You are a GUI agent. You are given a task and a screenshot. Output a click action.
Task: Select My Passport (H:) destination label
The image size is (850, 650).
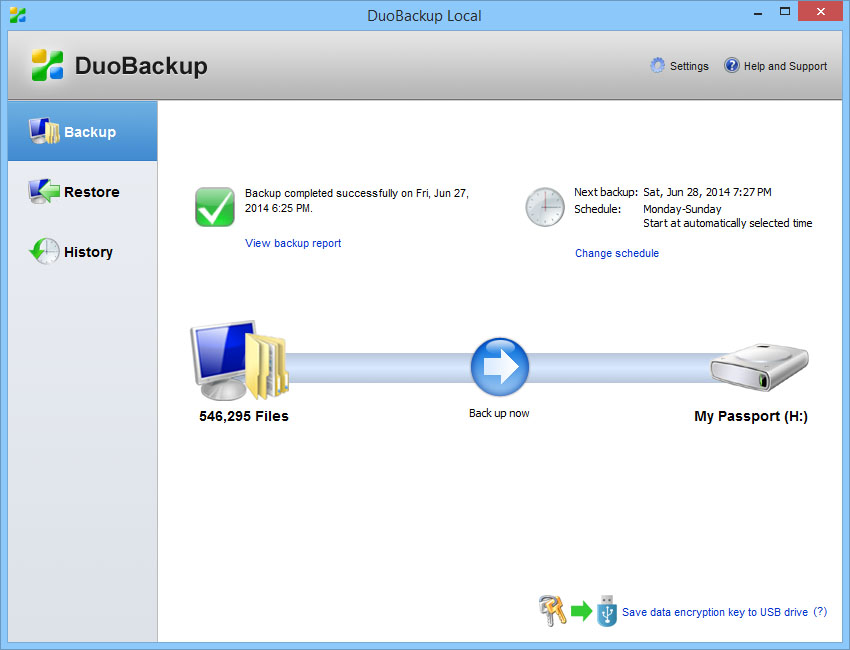[x=751, y=416]
